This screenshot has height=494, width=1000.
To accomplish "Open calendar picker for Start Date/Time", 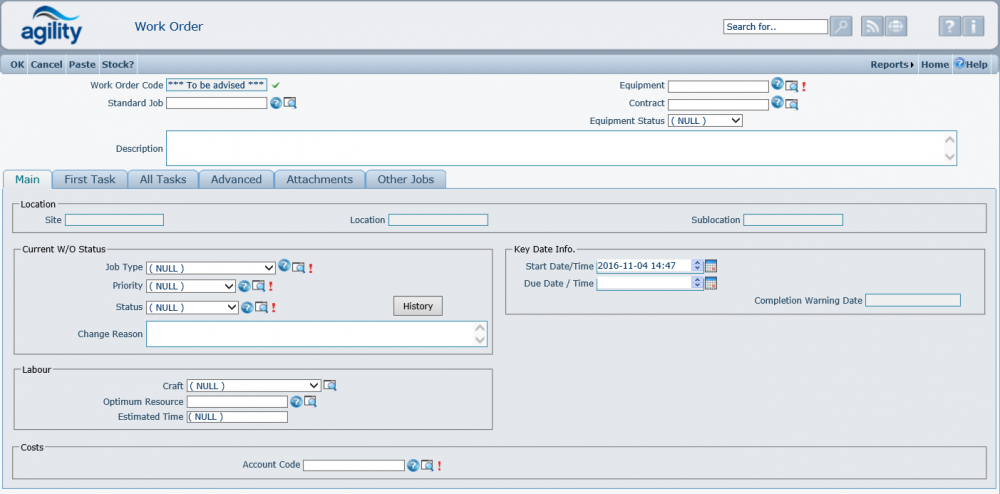I will coord(711,266).
